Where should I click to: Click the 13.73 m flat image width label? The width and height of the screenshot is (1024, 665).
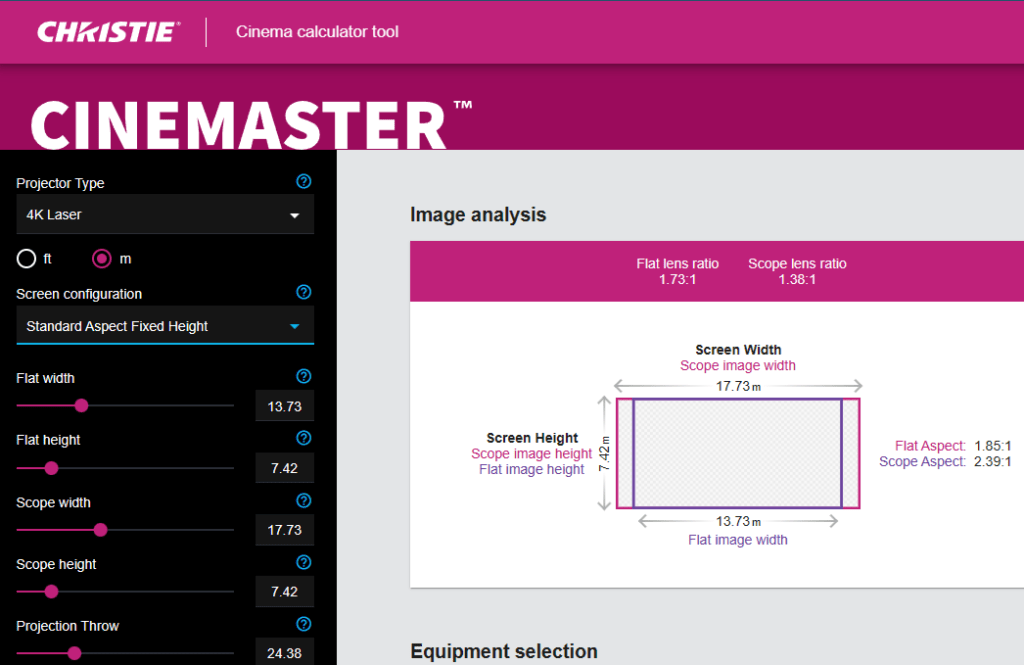pyautogui.click(x=738, y=521)
